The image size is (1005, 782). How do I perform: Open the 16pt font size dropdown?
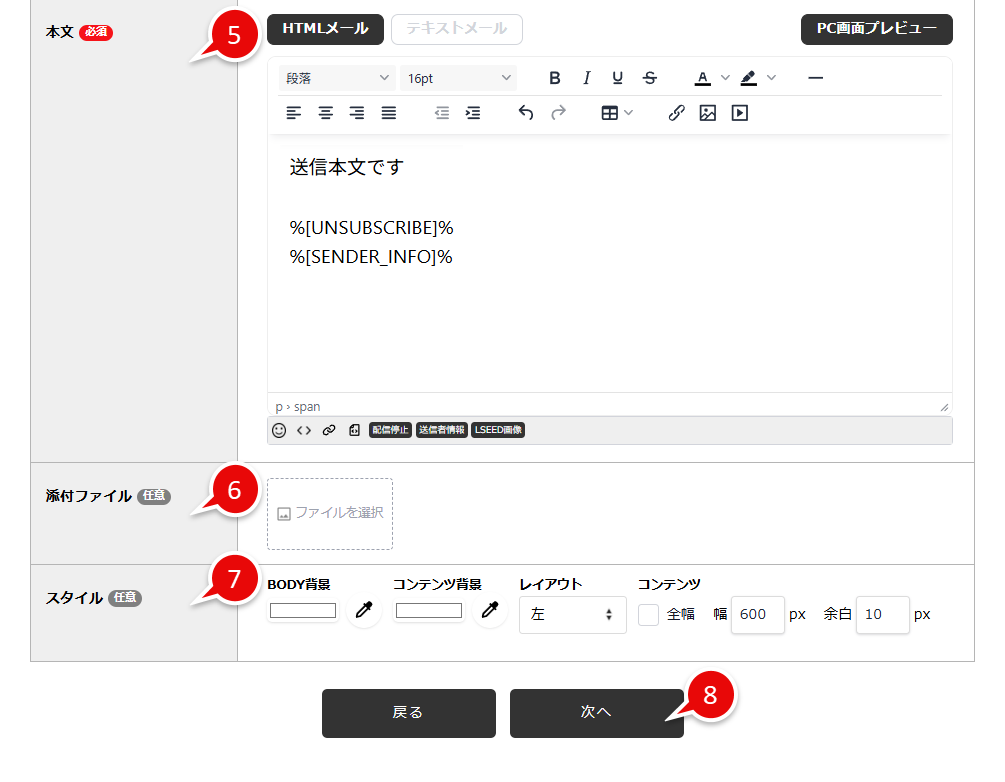457,77
